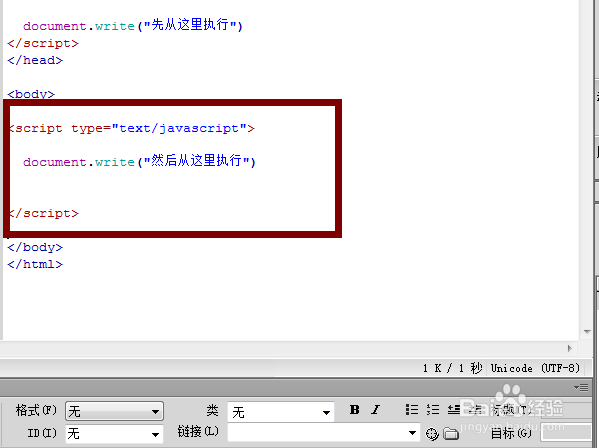
Task: Open the 类 class dropdown
Action: [281, 412]
